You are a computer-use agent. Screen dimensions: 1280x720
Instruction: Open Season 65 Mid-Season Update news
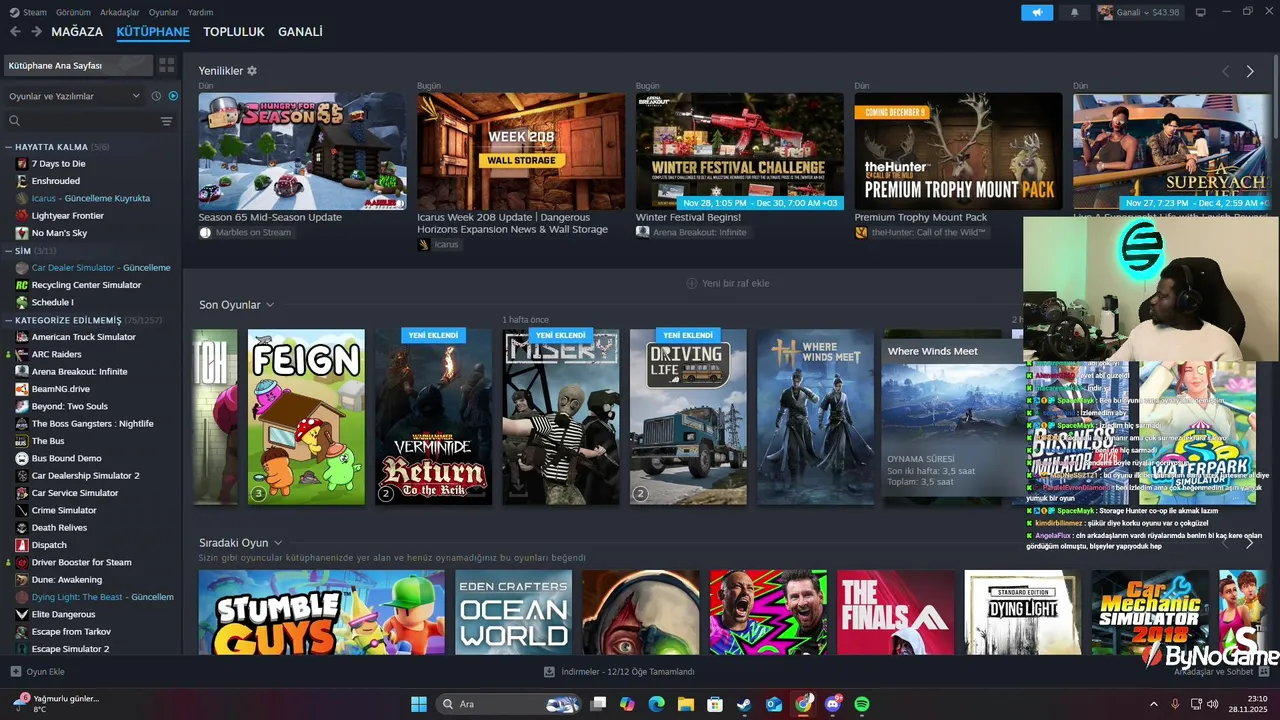302,152
